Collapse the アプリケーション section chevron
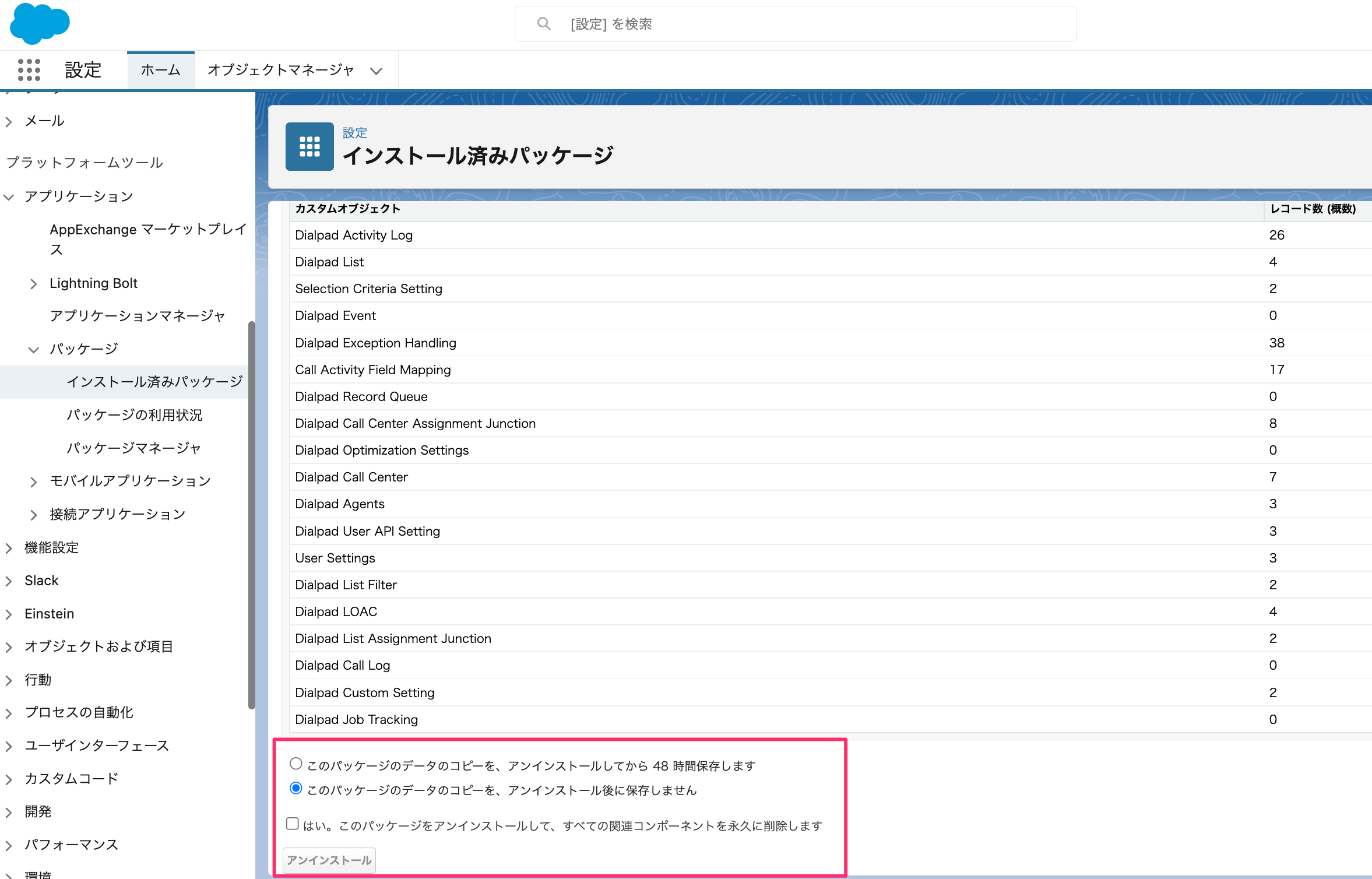This screenshot has height=879, width=1372. point(9,197)
